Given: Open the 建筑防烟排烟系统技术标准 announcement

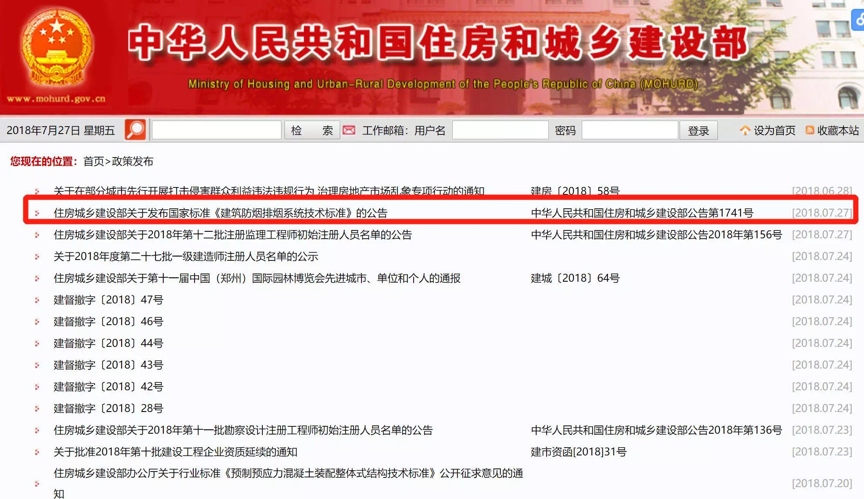Looking at the screenshot, I should coord(220,213).
